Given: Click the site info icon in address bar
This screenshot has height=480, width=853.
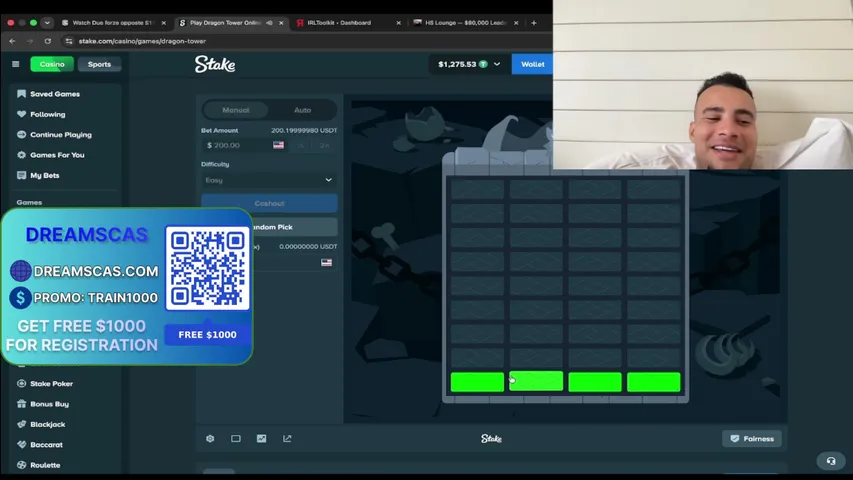Looking at the screenshot, I should (x=69, y=41).
